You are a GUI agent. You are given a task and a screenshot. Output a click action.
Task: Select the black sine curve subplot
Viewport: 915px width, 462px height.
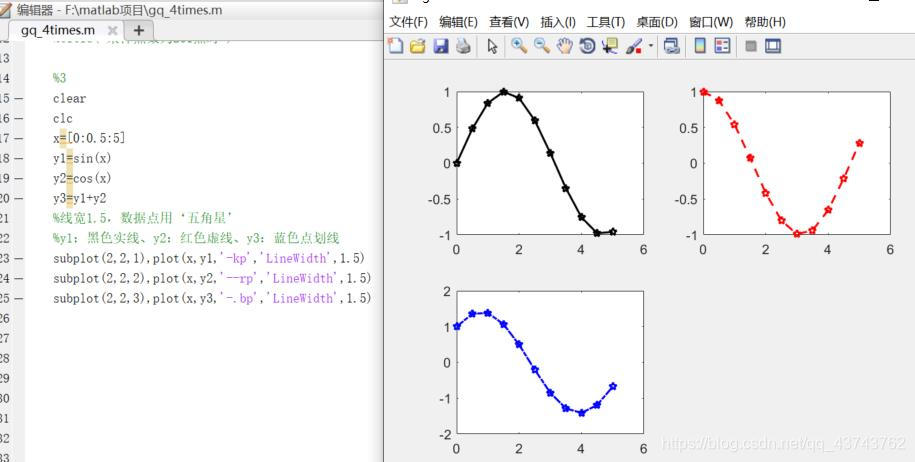(x=550, y=163)
